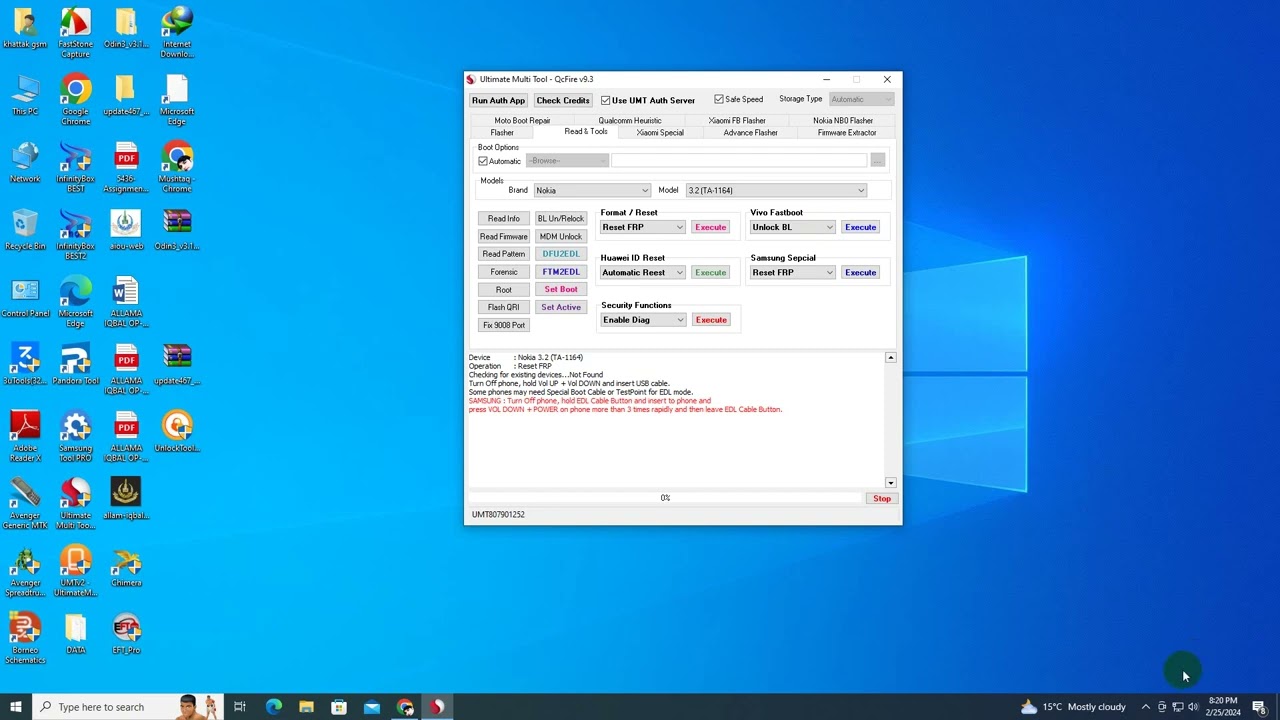Select the ALLAMA IQBAL Word document icon
The image size is (1280, 720).
click(x=126, y=302)
